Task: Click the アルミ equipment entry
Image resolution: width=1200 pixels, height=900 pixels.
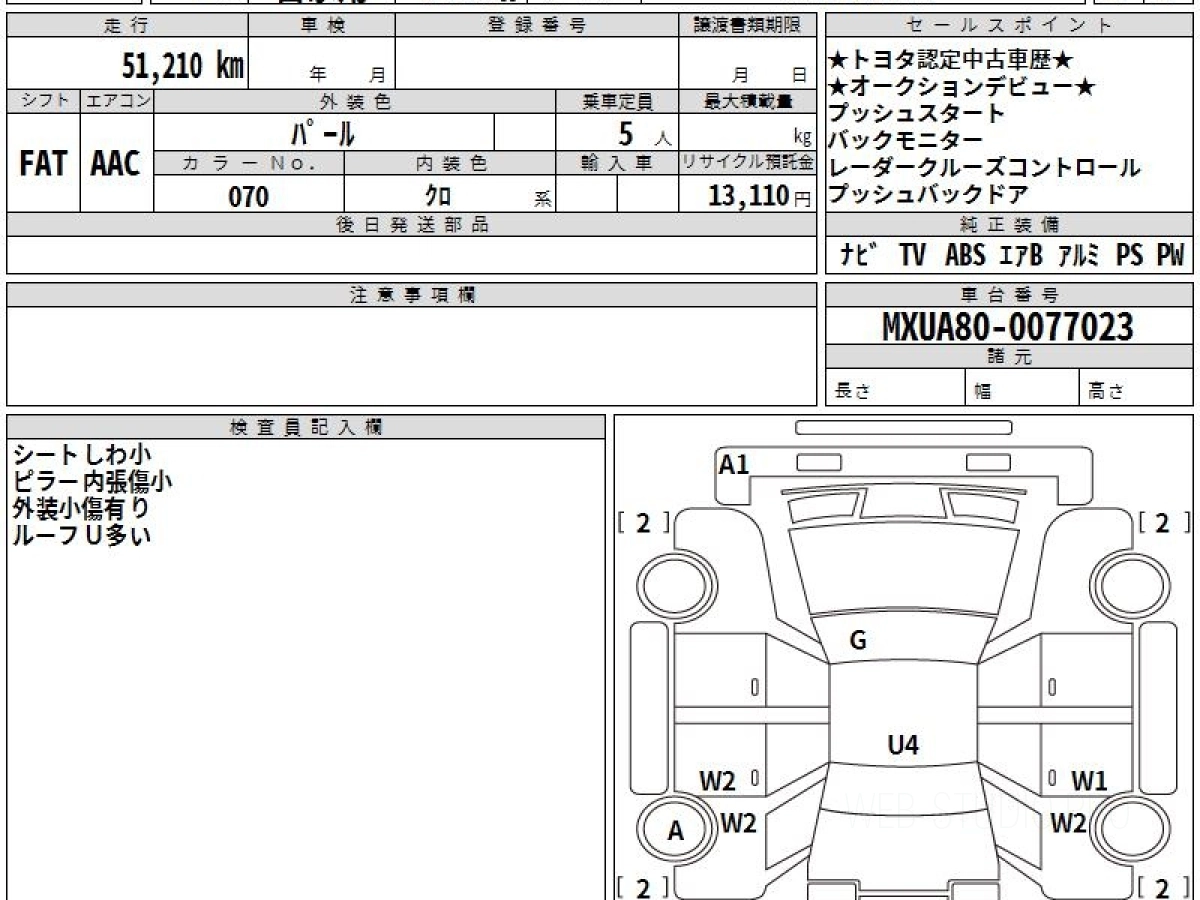Action: tap(1078, 255)
